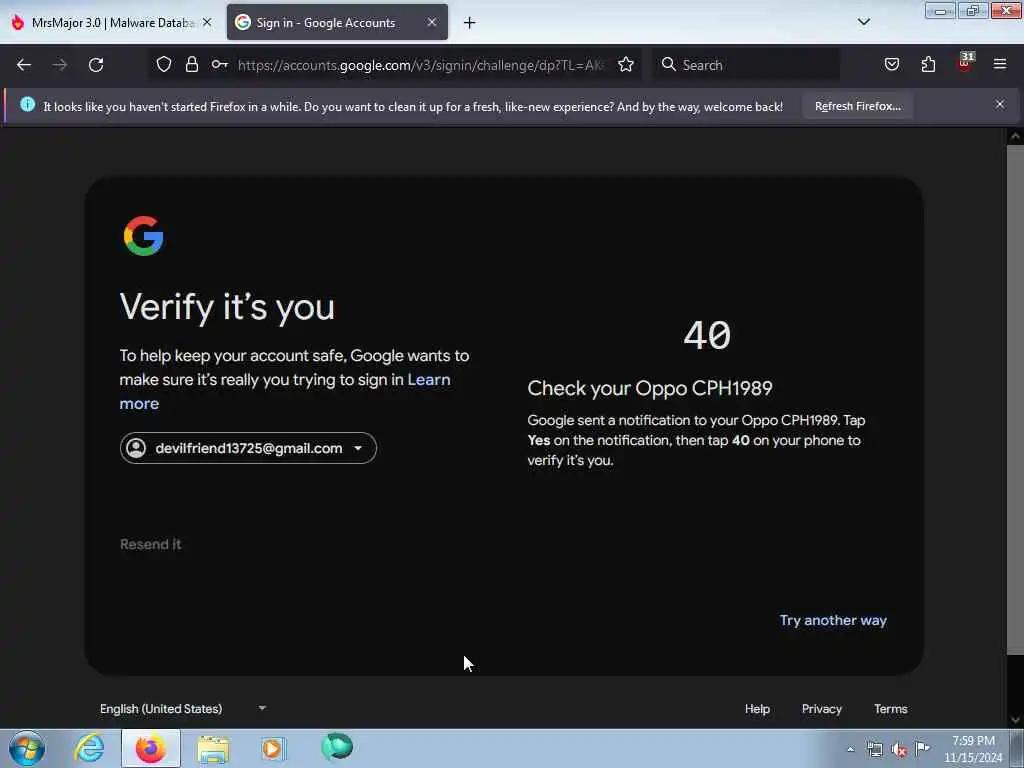The image size is (1024, 768).
Task: Click the red extension badge showing 31
Action: [965, 63]
